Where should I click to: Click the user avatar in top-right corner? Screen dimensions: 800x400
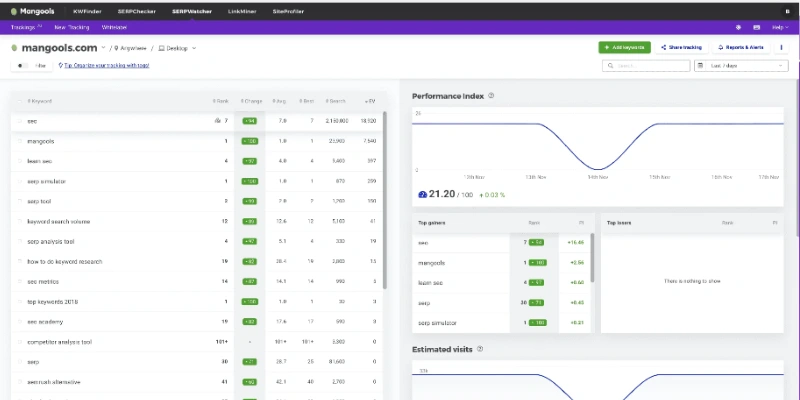coord(786,11)
